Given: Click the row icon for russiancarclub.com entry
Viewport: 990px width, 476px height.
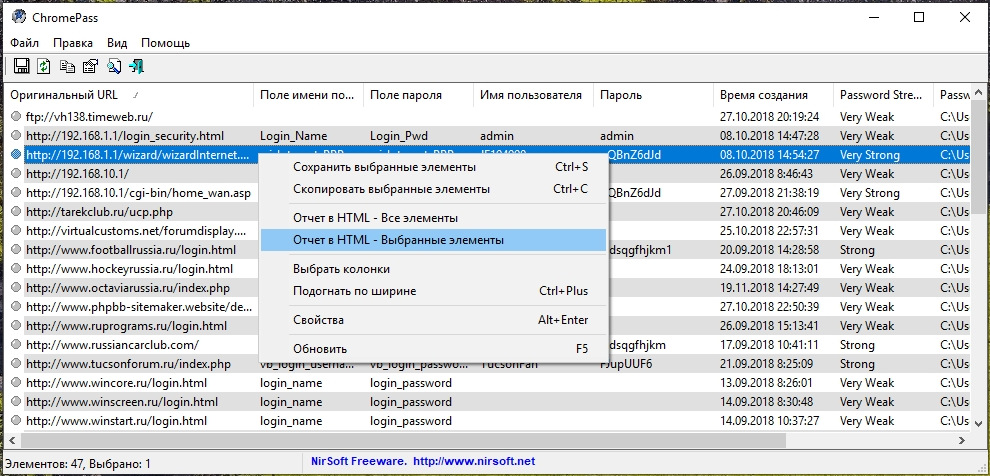Looking at the screenshot, I should pyautogui.click(x=16, y=345).
